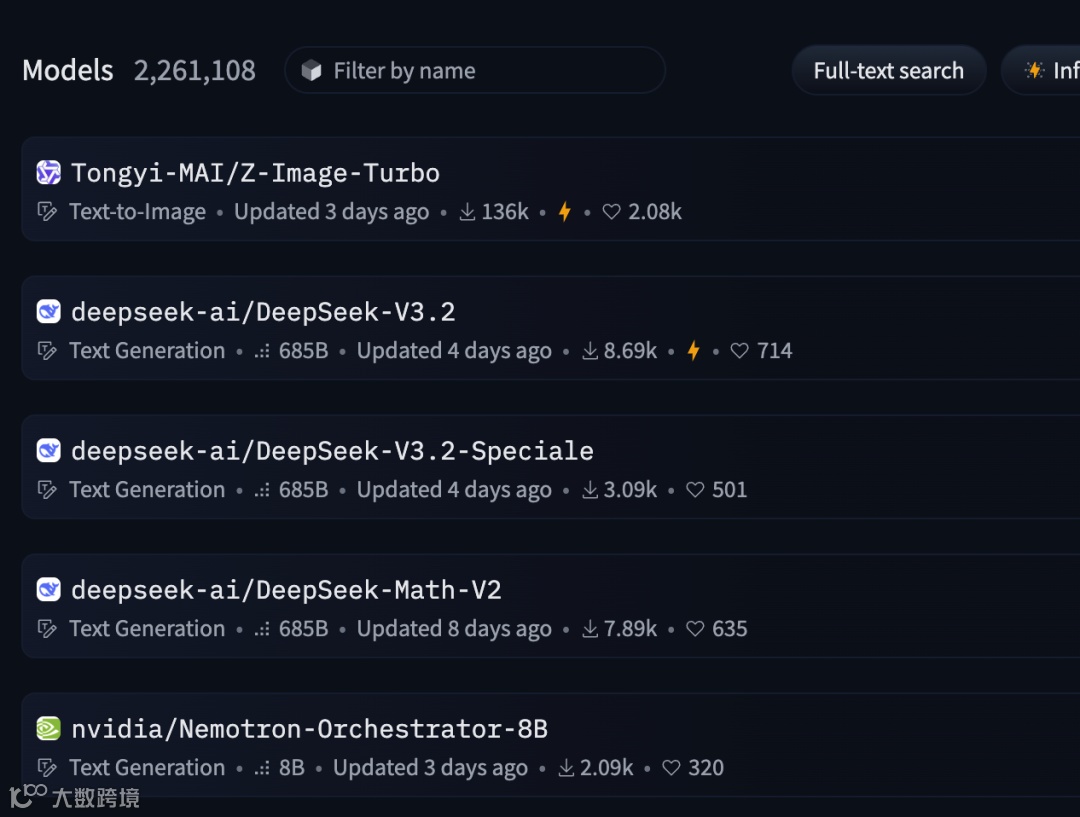
Task: Click the DeepSeek-Math-V2 avatar icon
Action: tap(48, 590)
